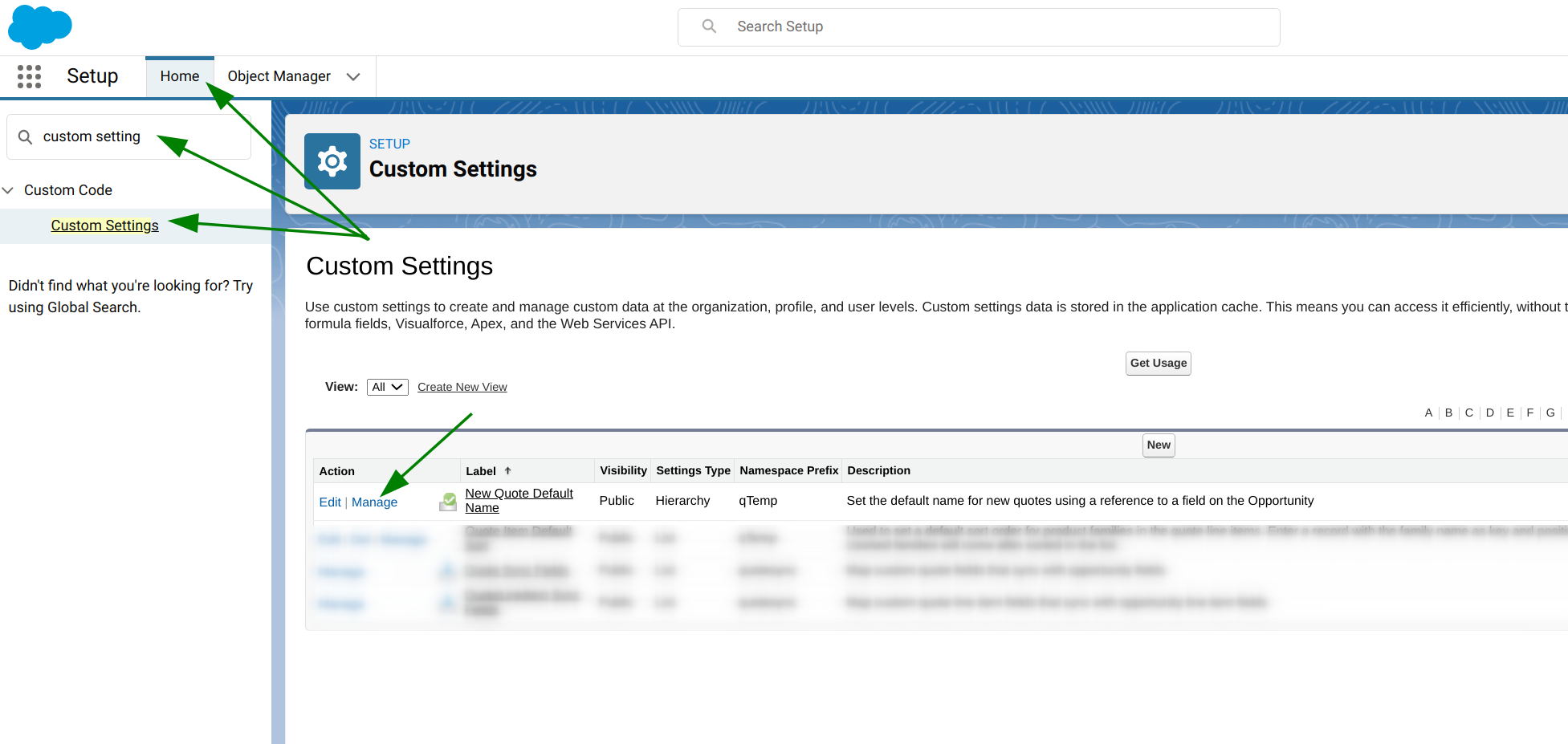The image size is (1568, 744).
Task: Filter list by letter G
Action: 1550,413
